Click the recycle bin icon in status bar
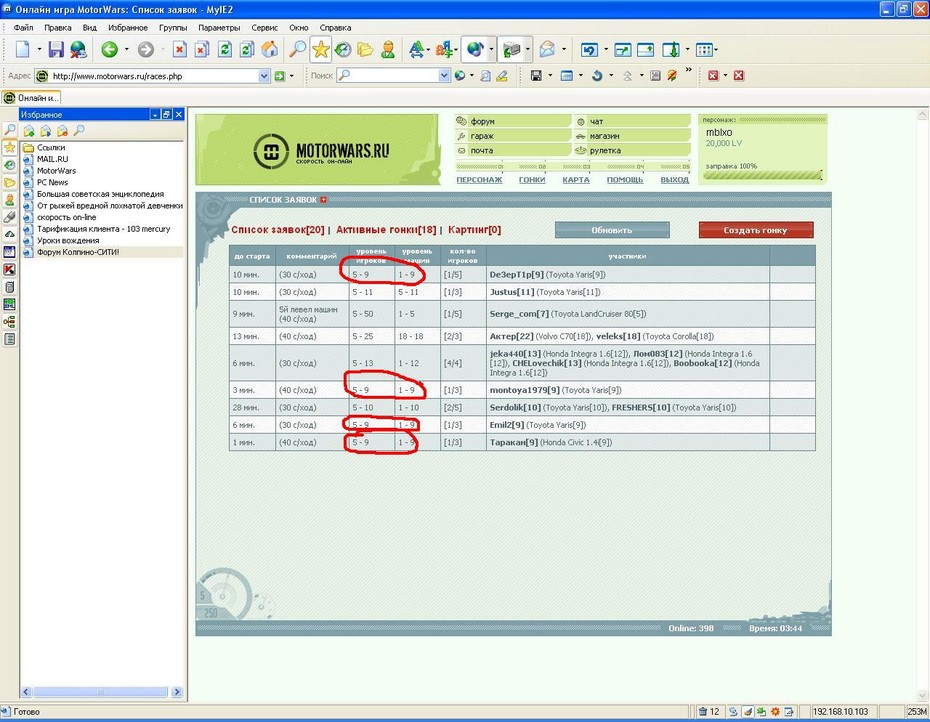The width and height of the screenshot is (930, 722). [703, 711]
